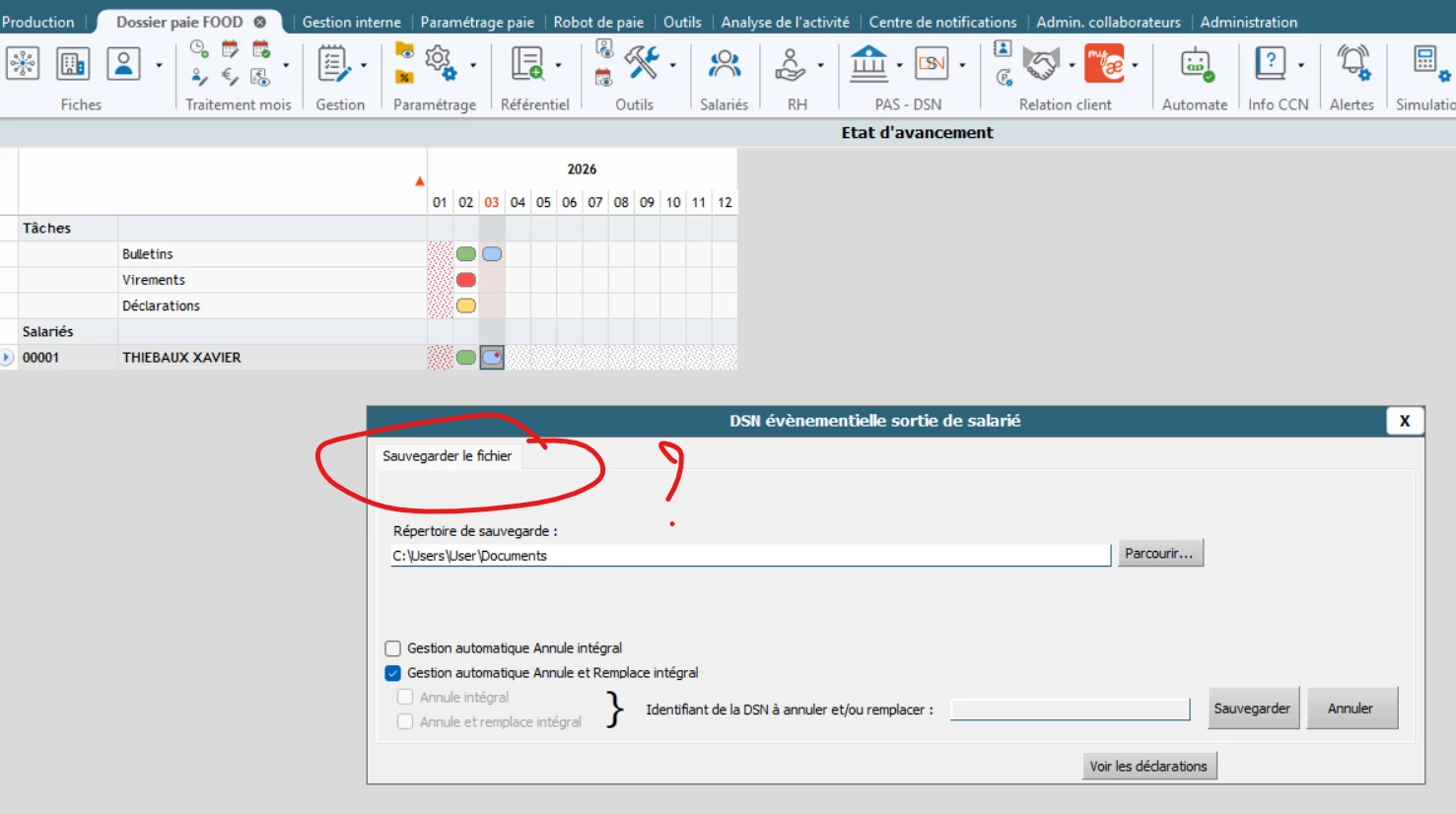
Task: Open the Référentiel dropdown arrow
Action: [x=558, y=66]
